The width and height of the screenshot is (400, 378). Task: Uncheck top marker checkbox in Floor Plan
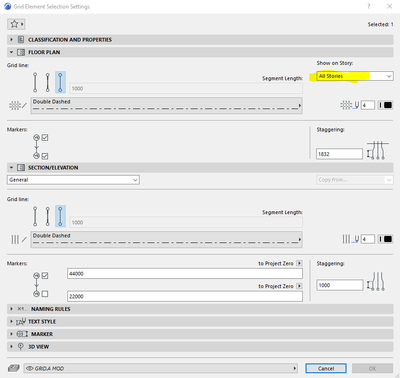click(x=45, y=137)
